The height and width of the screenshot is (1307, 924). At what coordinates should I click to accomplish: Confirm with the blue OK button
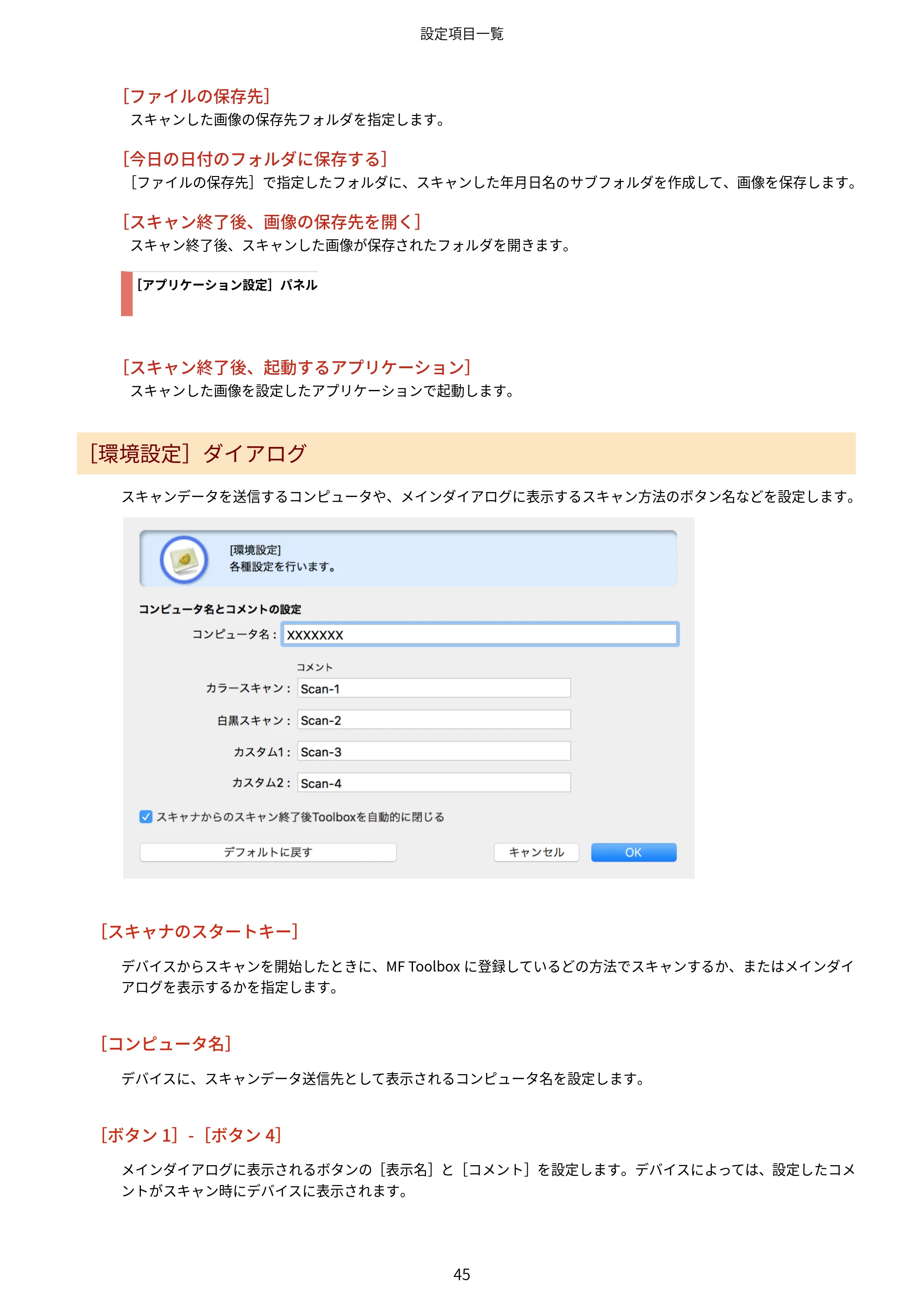tap(634, 852)
